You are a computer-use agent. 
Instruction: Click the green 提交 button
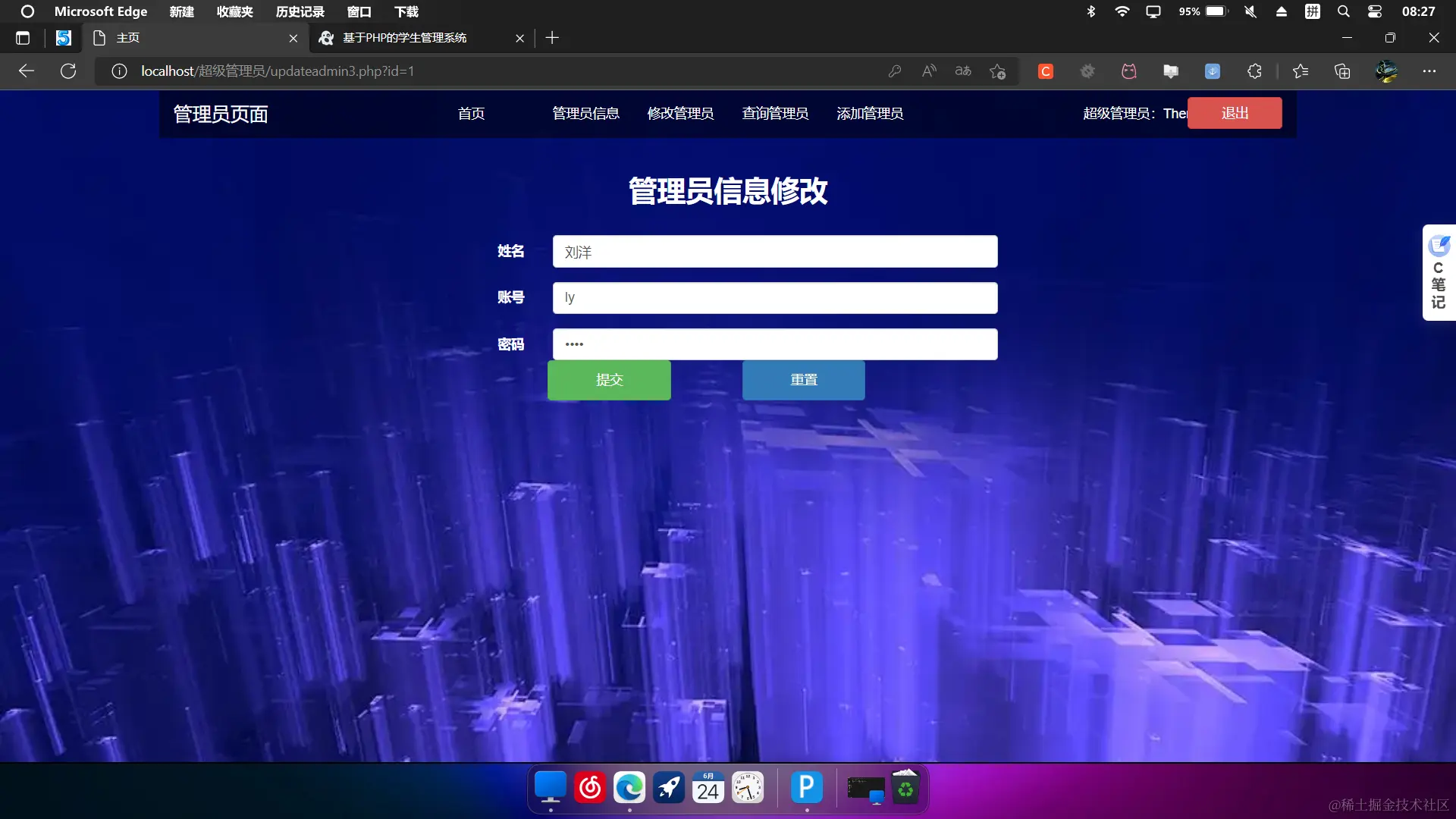[609, 380]
